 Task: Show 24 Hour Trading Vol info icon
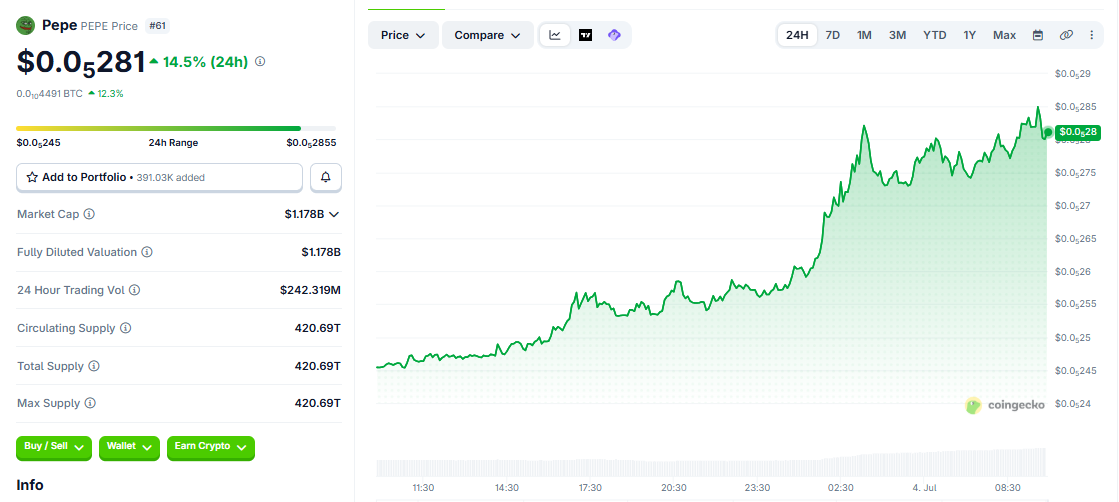pos(134,290)
